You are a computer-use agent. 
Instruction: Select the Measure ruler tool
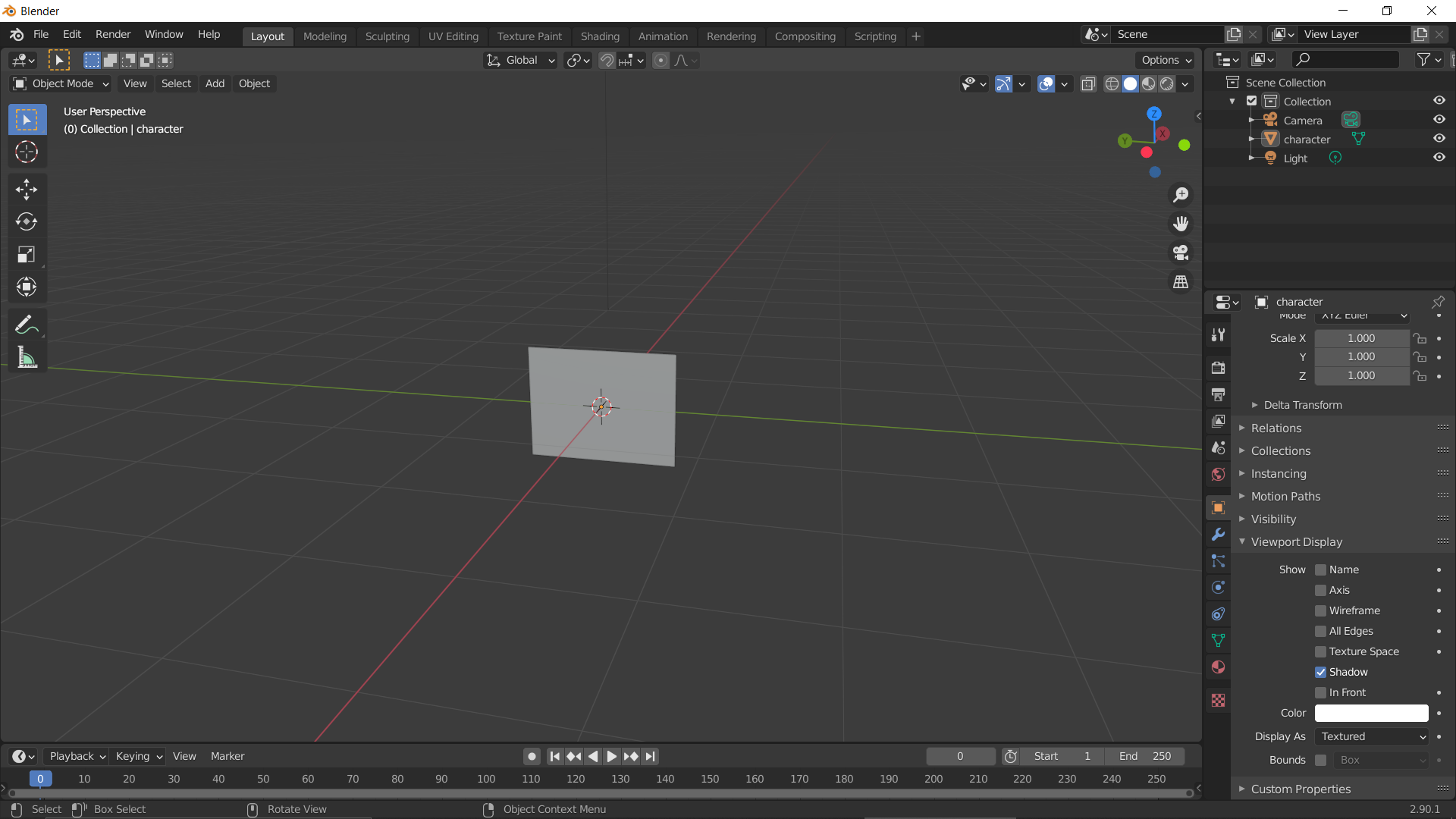point(27,357)
